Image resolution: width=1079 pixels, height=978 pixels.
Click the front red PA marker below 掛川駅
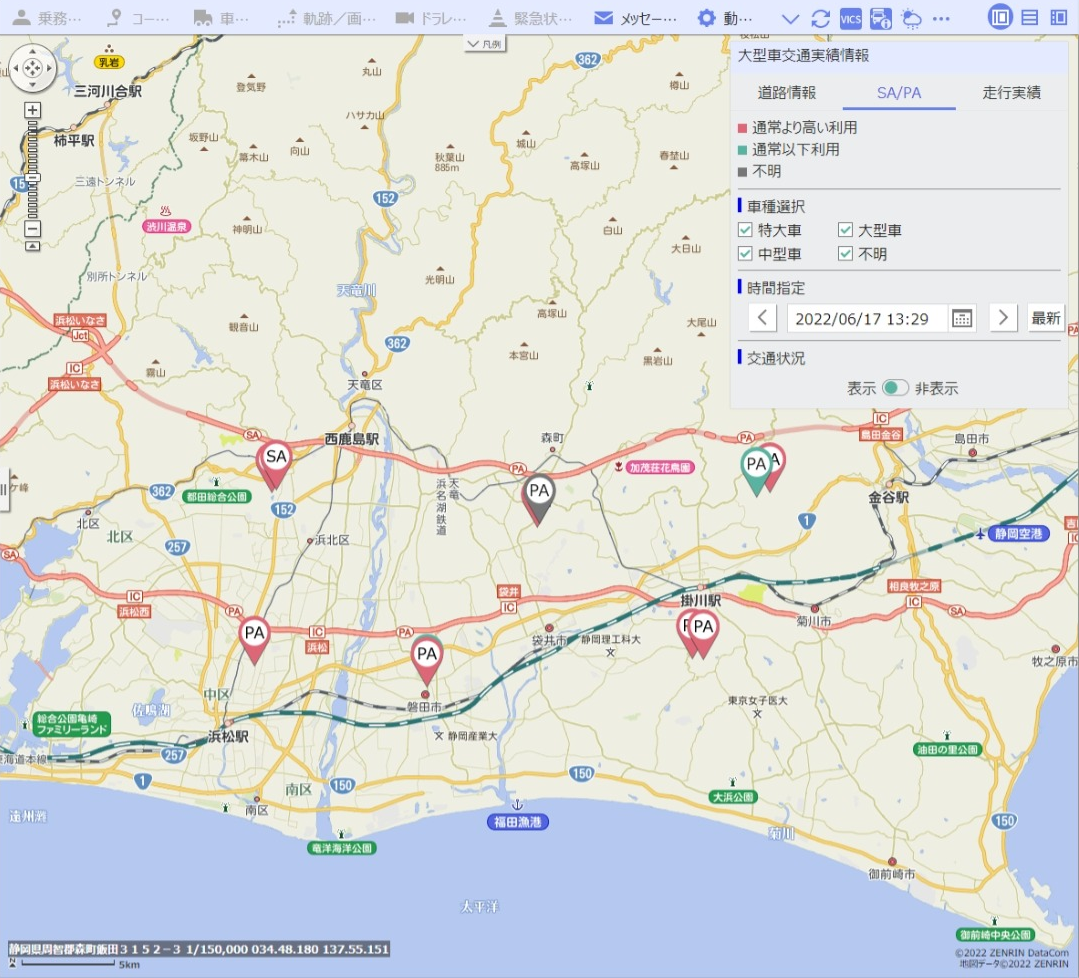pos(703,628)
